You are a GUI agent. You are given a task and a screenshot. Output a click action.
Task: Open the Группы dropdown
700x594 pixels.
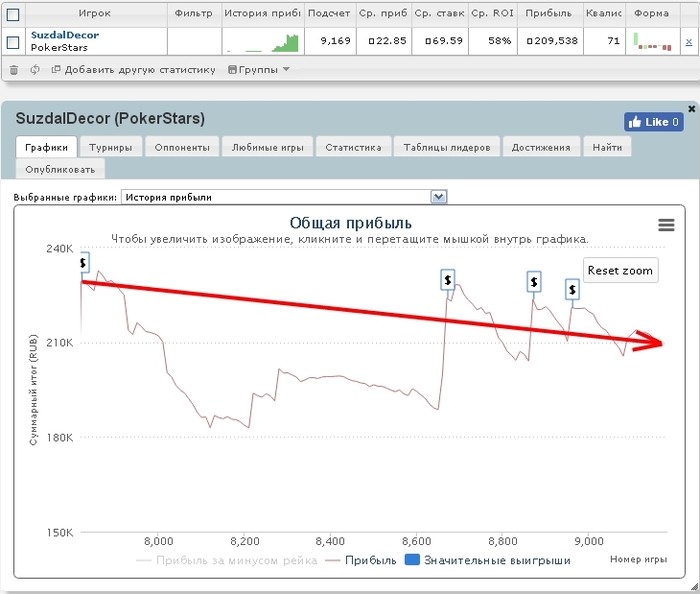(x=259, y=70)
